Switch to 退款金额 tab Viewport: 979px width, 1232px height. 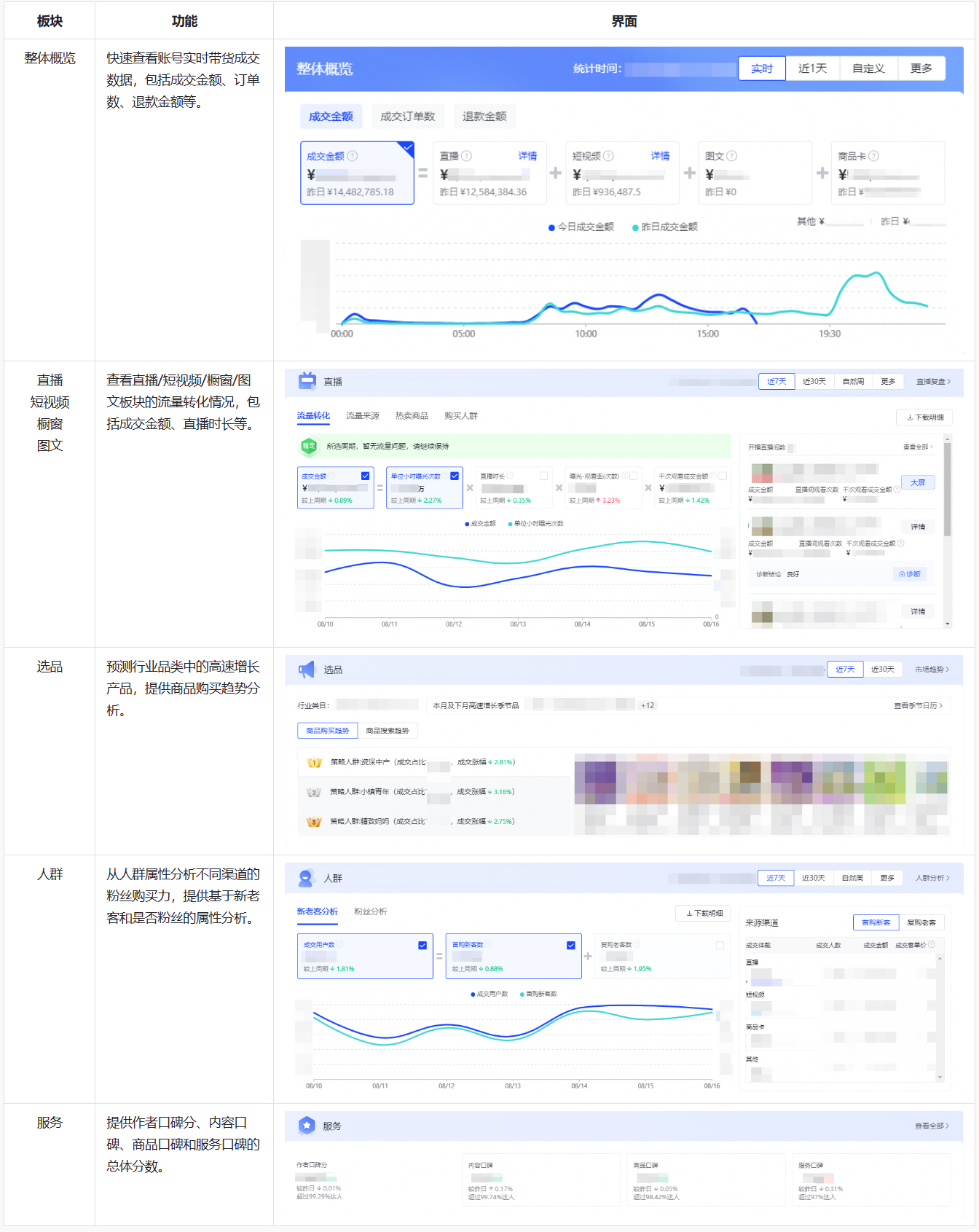coord(484,116)
